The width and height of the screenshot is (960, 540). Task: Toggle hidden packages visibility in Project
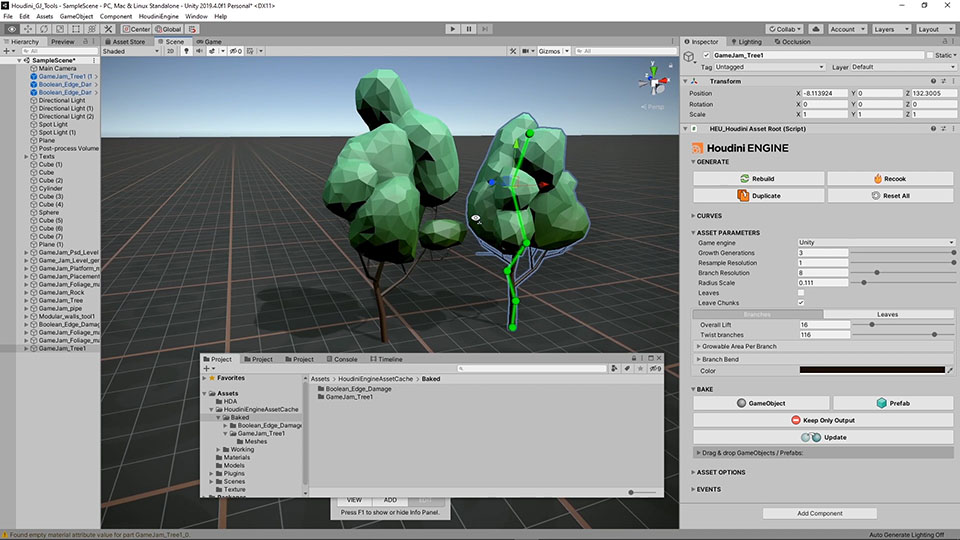[x=655, y=369]
